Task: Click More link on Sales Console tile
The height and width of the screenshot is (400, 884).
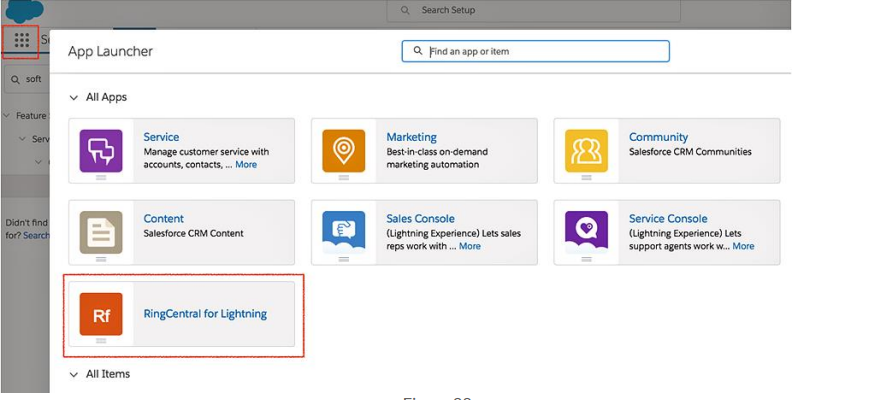Action: [469, 246]
